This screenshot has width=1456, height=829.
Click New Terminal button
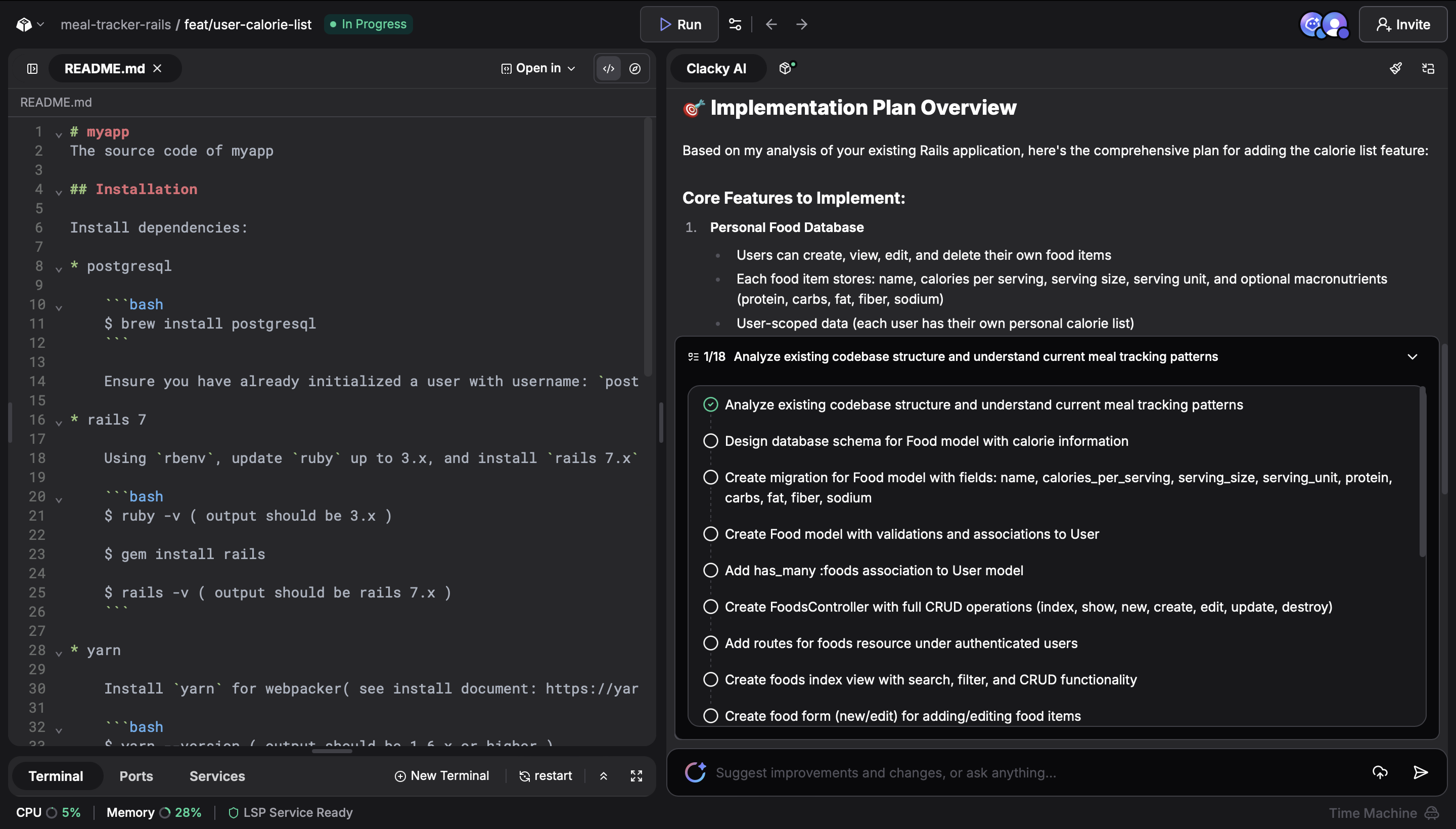(442, 776)
